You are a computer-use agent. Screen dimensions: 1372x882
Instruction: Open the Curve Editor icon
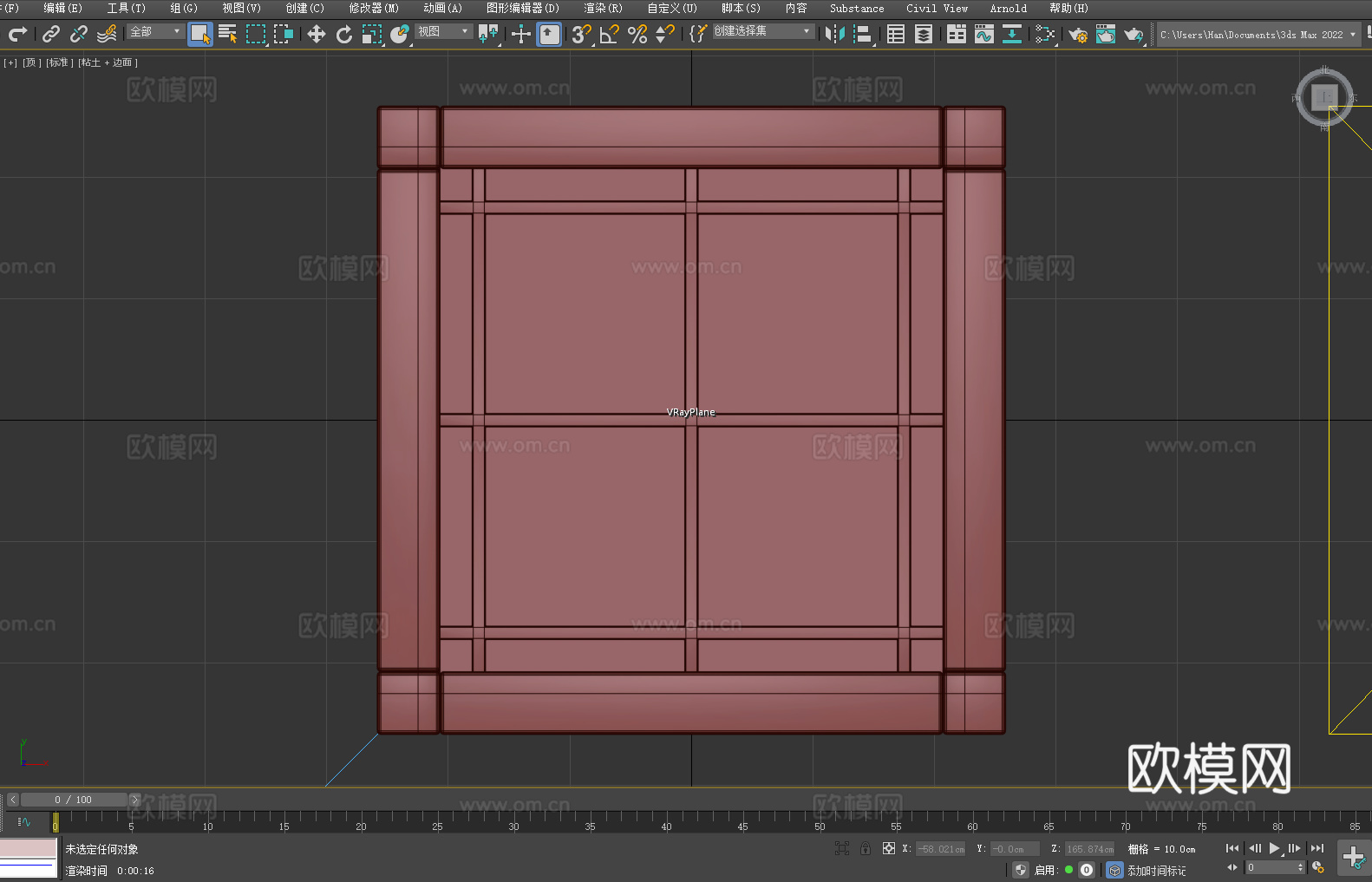(x=983, y=34)
